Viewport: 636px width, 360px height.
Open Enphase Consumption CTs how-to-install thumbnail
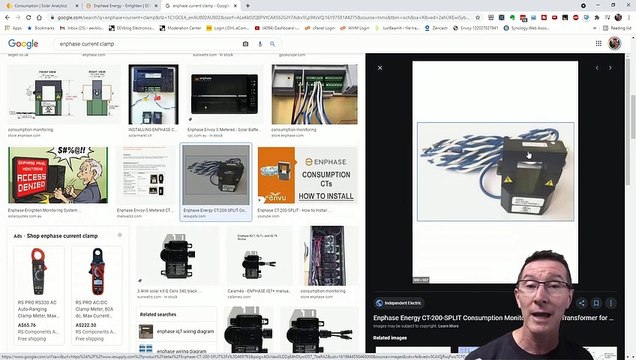pos(307,175)
